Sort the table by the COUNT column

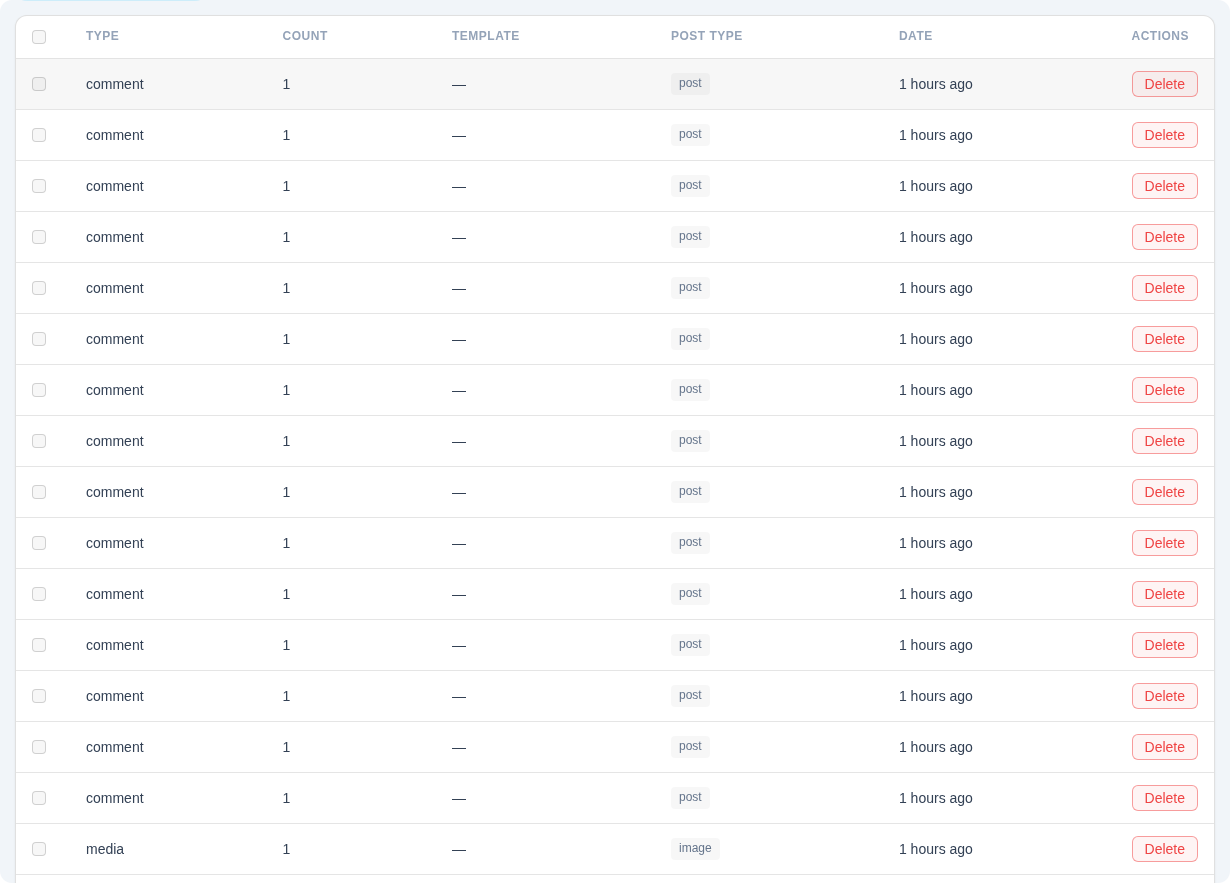pos(305,36)
